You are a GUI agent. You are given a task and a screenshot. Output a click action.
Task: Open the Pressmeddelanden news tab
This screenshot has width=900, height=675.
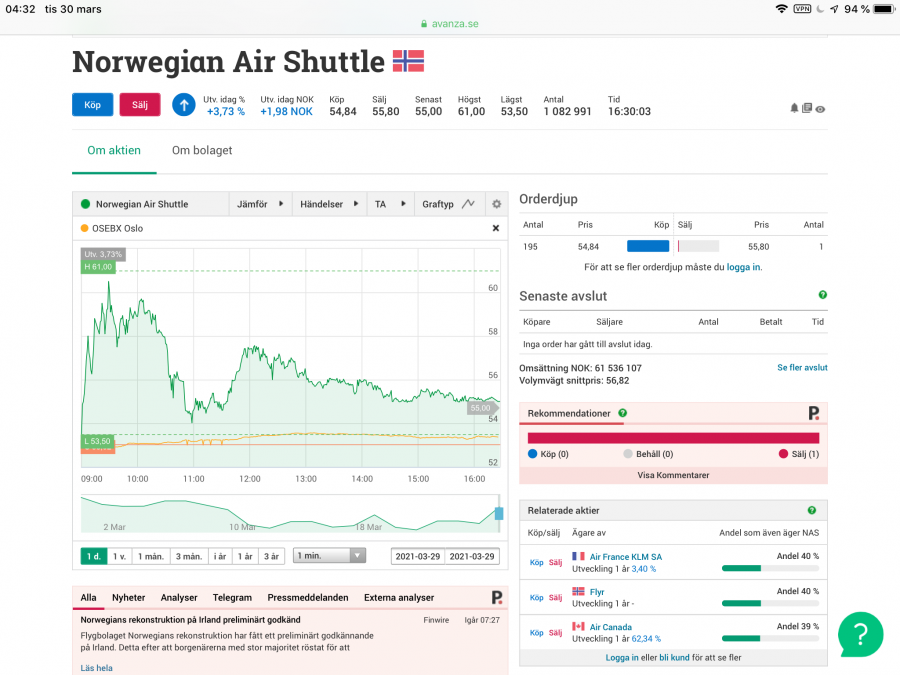pos(308,597)
